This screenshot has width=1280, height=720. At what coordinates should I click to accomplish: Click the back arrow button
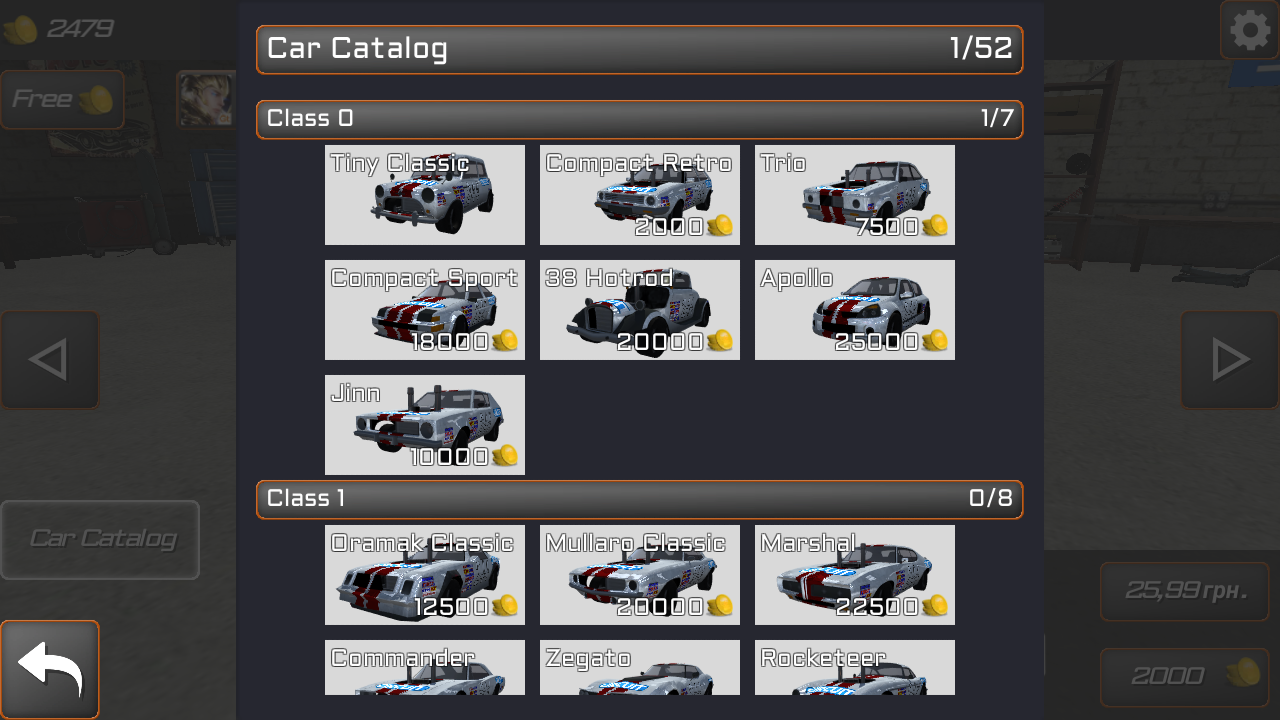click(x=50, y=670)
